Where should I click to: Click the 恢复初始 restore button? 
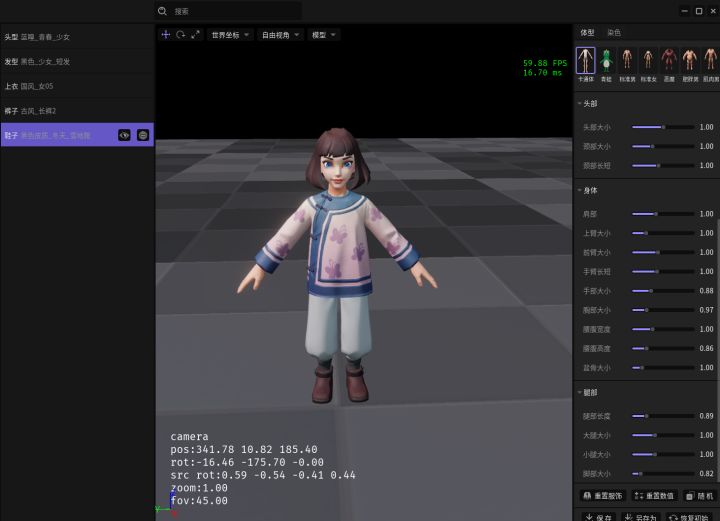tap(690, 517)
